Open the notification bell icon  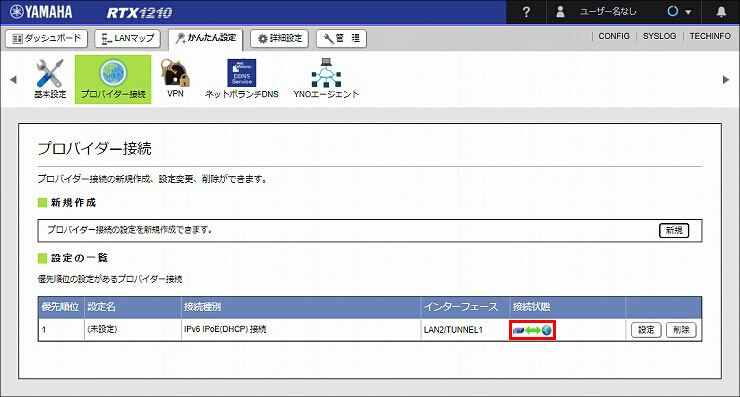click(721, 12)
